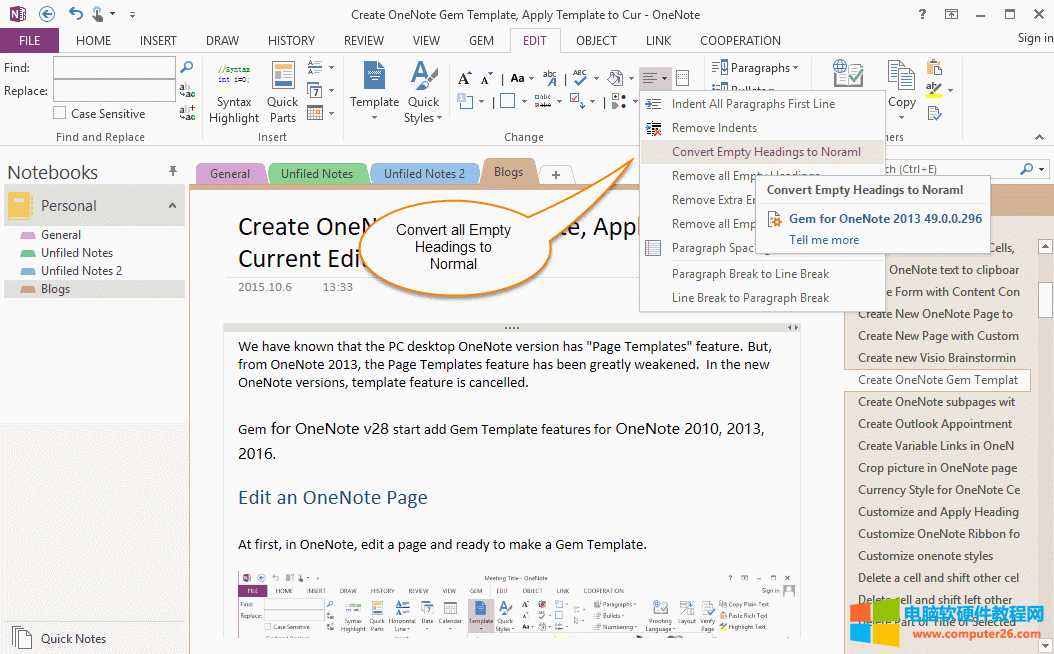Click the Tell me more link
Image resolution: width=1054 pixels, height=654 pixels.
(824, 240)
